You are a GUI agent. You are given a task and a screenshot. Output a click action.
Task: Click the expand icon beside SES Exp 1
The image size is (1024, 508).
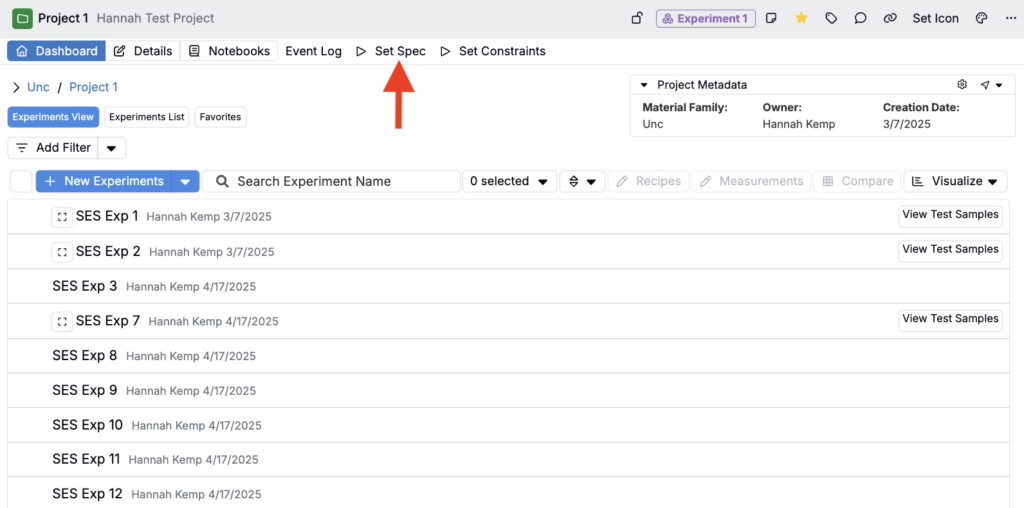point(62,217)
